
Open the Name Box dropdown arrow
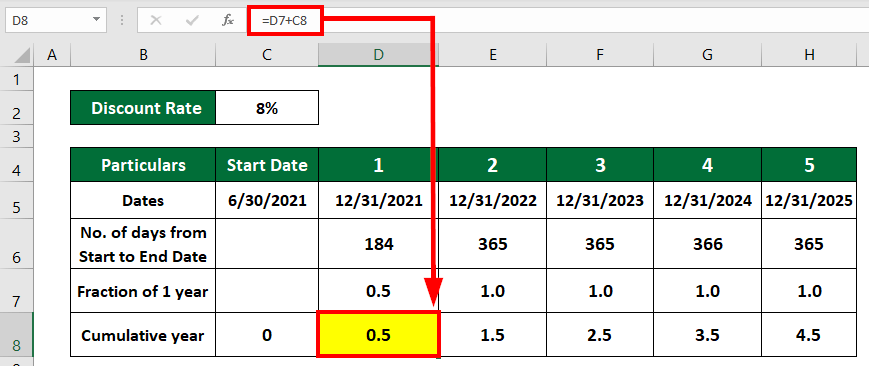coord(97,19)
